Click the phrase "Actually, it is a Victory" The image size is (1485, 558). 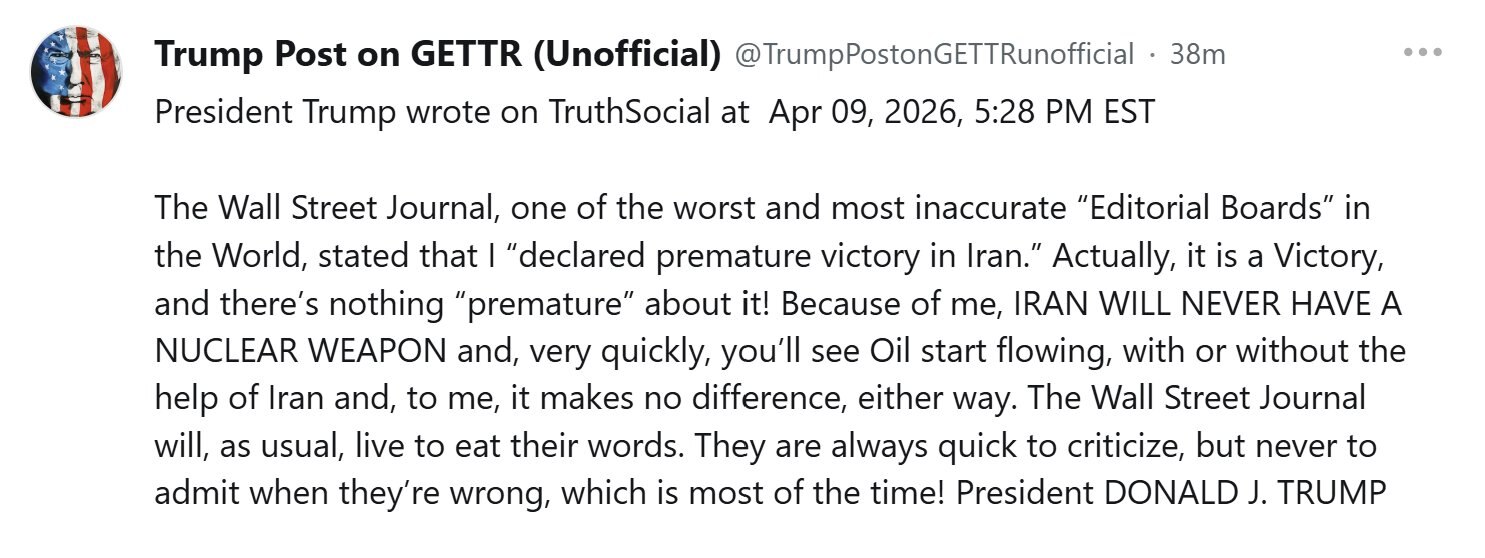1215,255
